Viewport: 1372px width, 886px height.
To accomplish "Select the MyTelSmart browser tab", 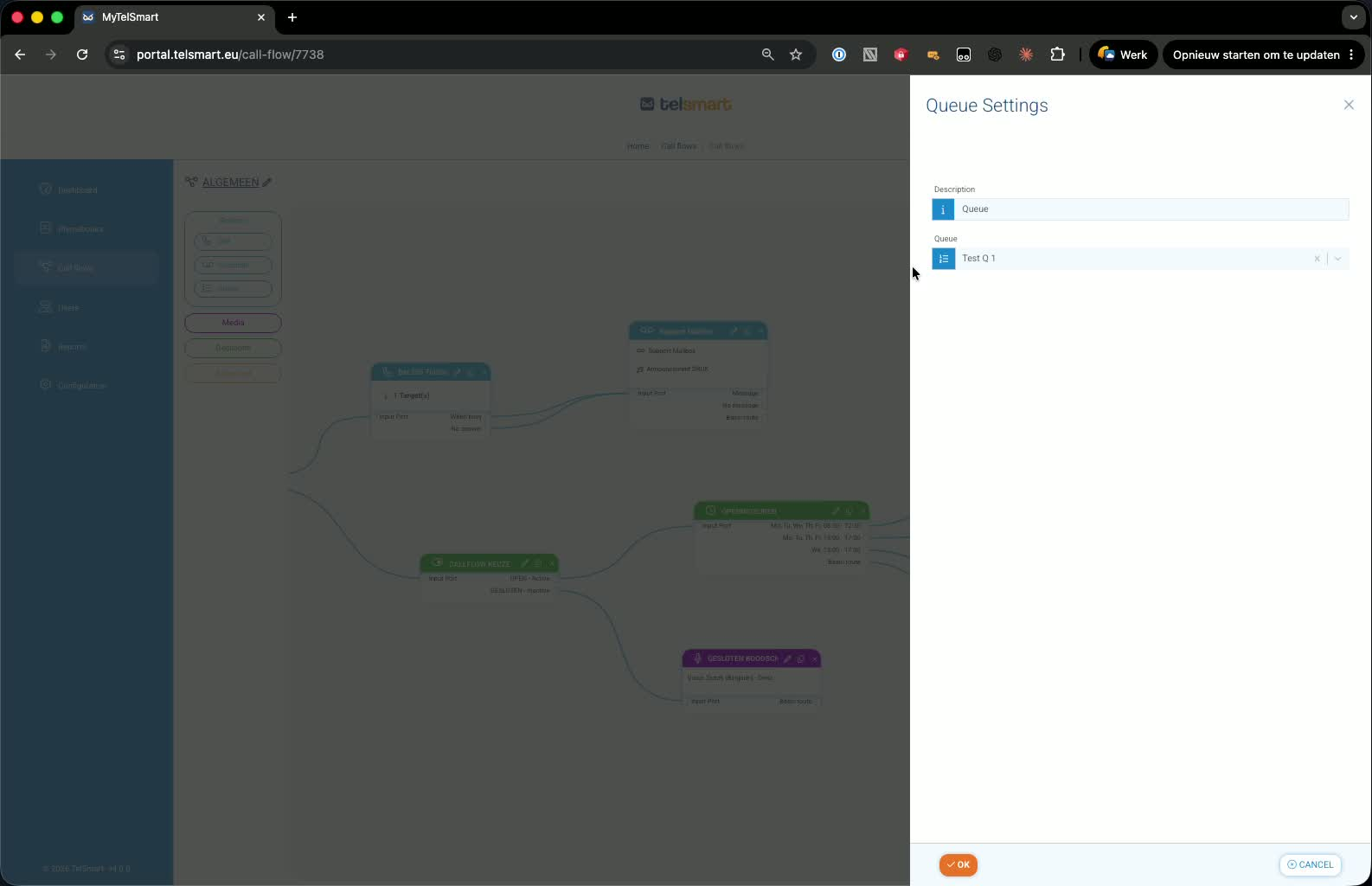I will tap(173, 17).
